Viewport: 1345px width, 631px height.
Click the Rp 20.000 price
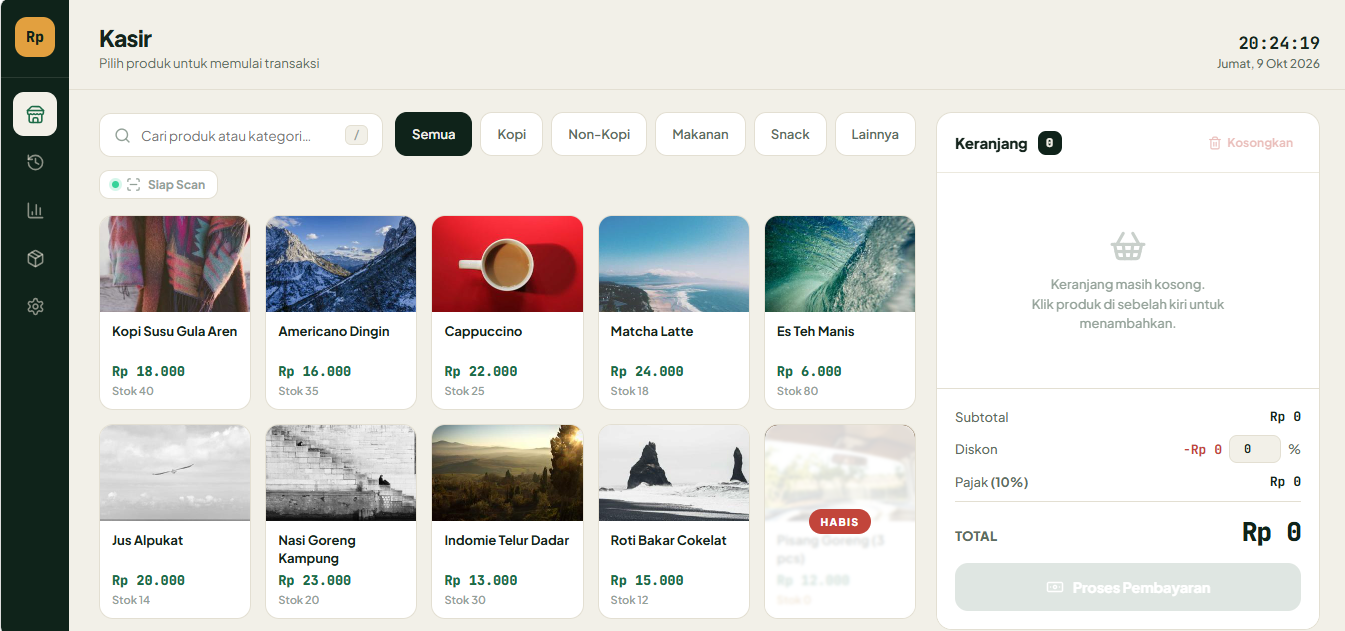tap(148, 580)
